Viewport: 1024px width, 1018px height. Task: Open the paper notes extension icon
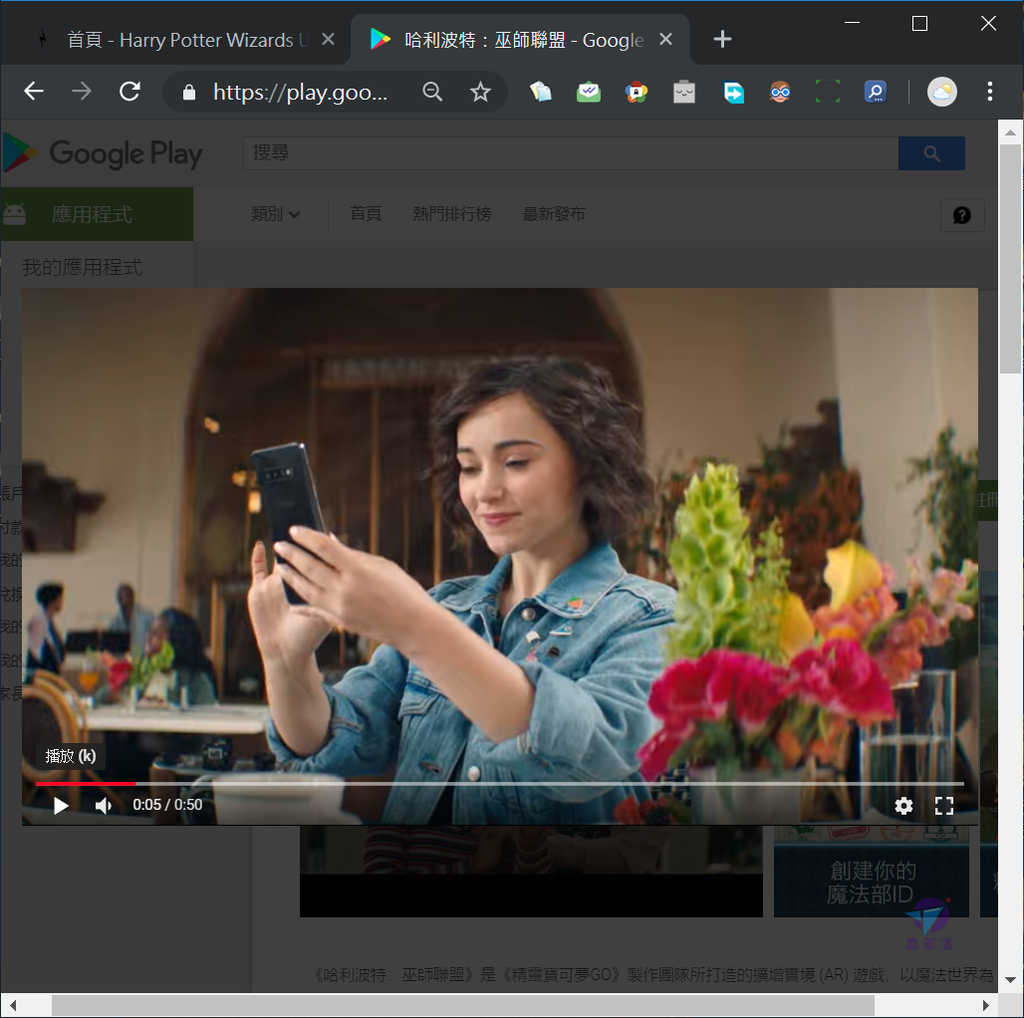pyautogui.click(x=541, y=91)
